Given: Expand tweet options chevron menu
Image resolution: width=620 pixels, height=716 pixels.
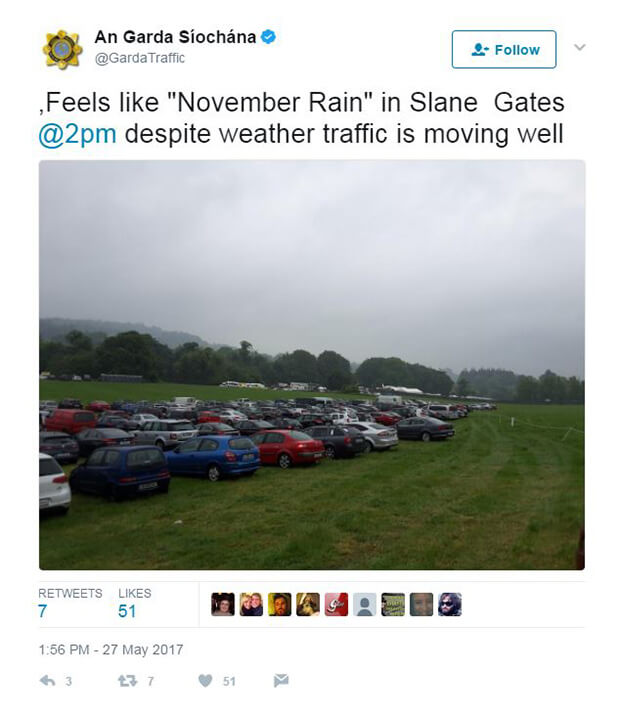Looking at the screenshot, I should coord(579,47).
